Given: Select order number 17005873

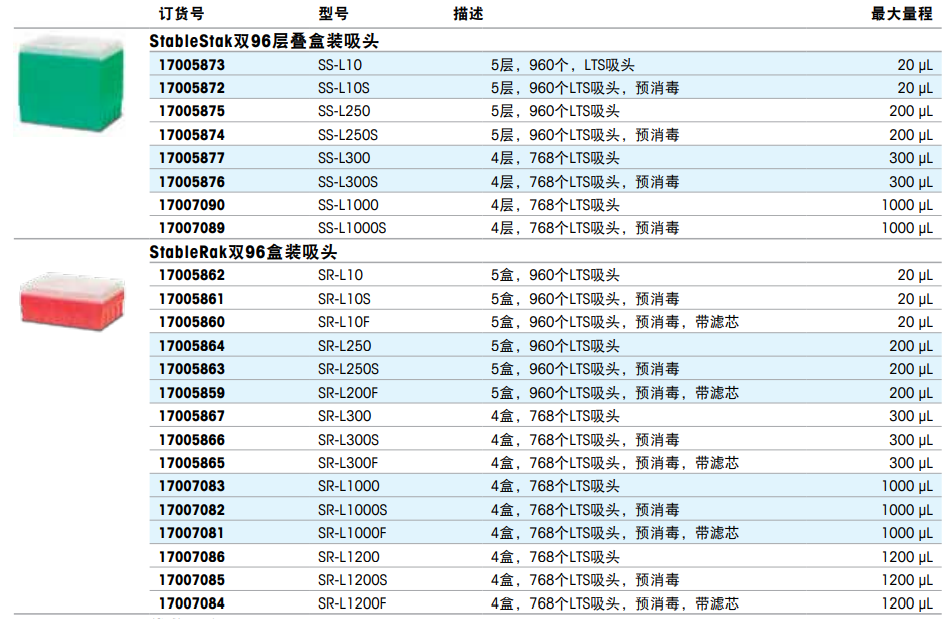Looking at the screenshot, I should [192, 65].
